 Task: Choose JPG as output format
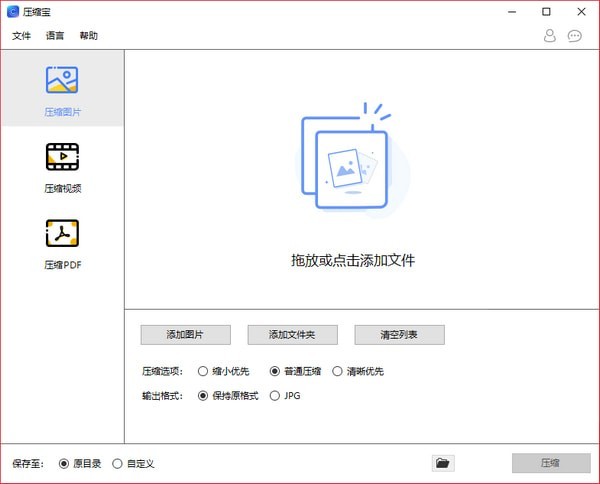[275, 395]
